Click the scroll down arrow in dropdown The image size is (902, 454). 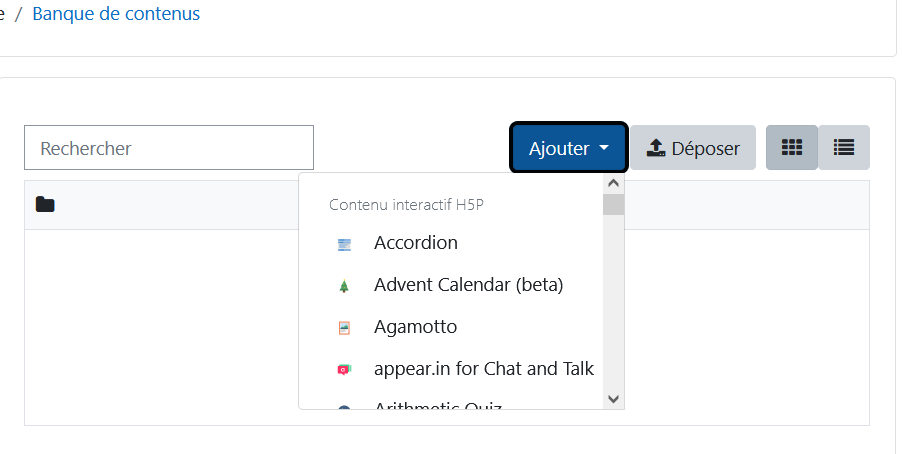[613, 399]
